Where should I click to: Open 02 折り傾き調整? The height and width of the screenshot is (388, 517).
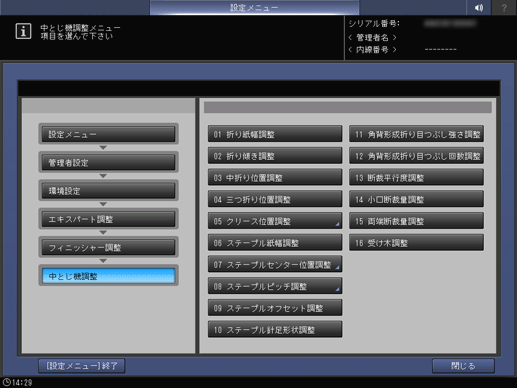click(x=275, y=156)
